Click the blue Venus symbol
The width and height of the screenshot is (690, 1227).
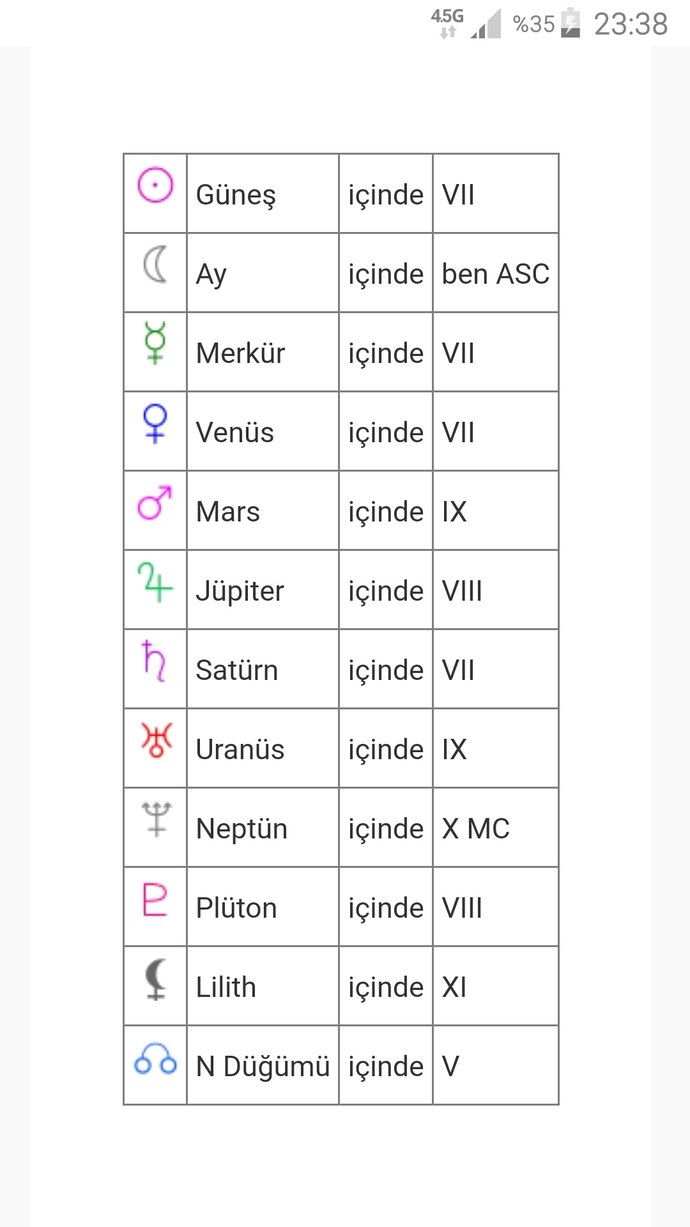155,423
